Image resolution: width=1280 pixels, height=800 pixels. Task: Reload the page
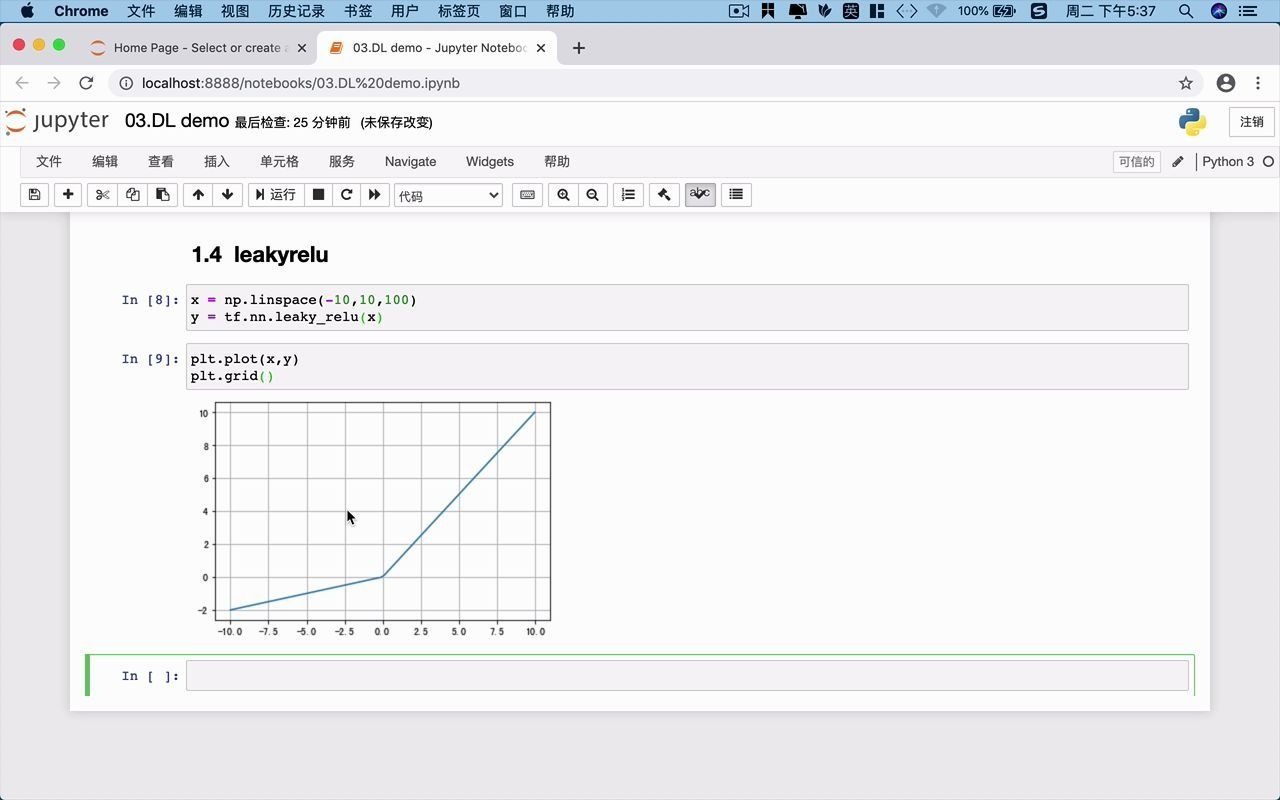tap(86, 83)
